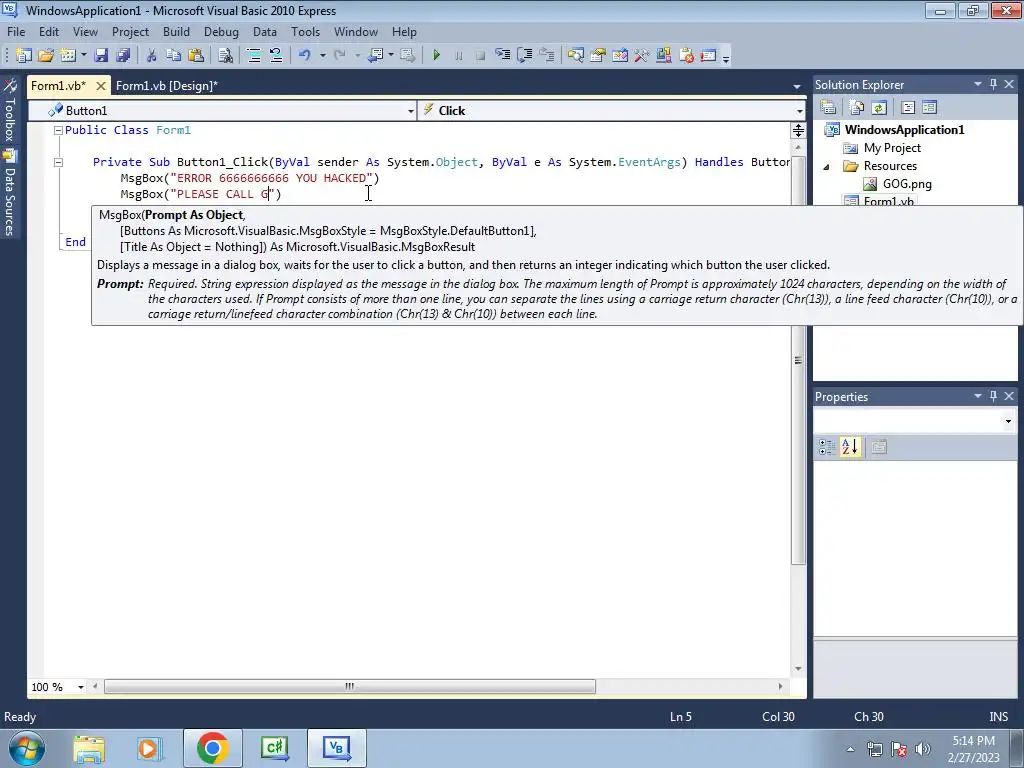Open the Undo history dropdown arrow
Screen dimensions: 1024x768
coord(323,56)
